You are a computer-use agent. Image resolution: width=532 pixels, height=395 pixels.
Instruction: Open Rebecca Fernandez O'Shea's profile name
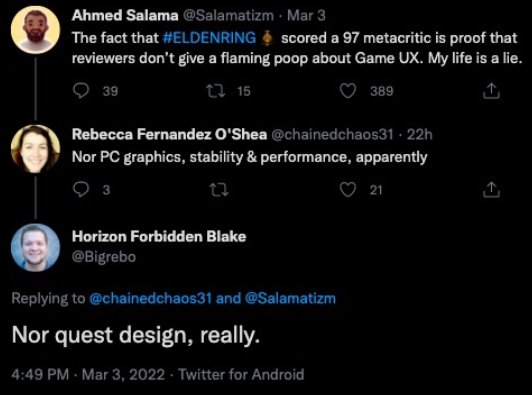click(169, 134)
